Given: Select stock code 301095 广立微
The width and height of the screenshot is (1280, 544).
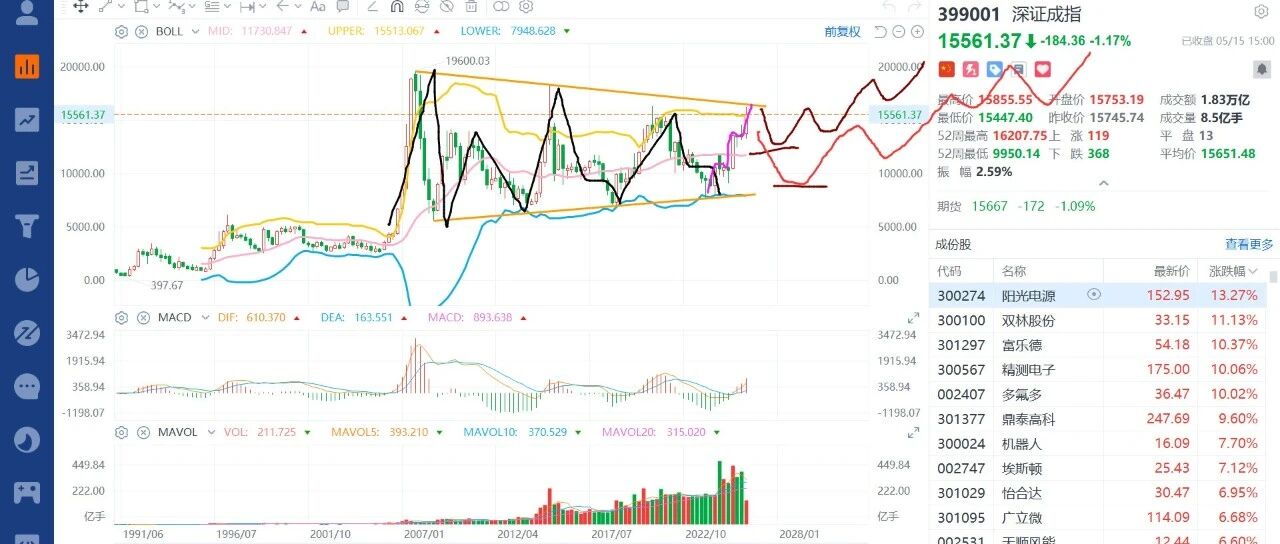Looking at the screenshot, I should [1098, 517].
